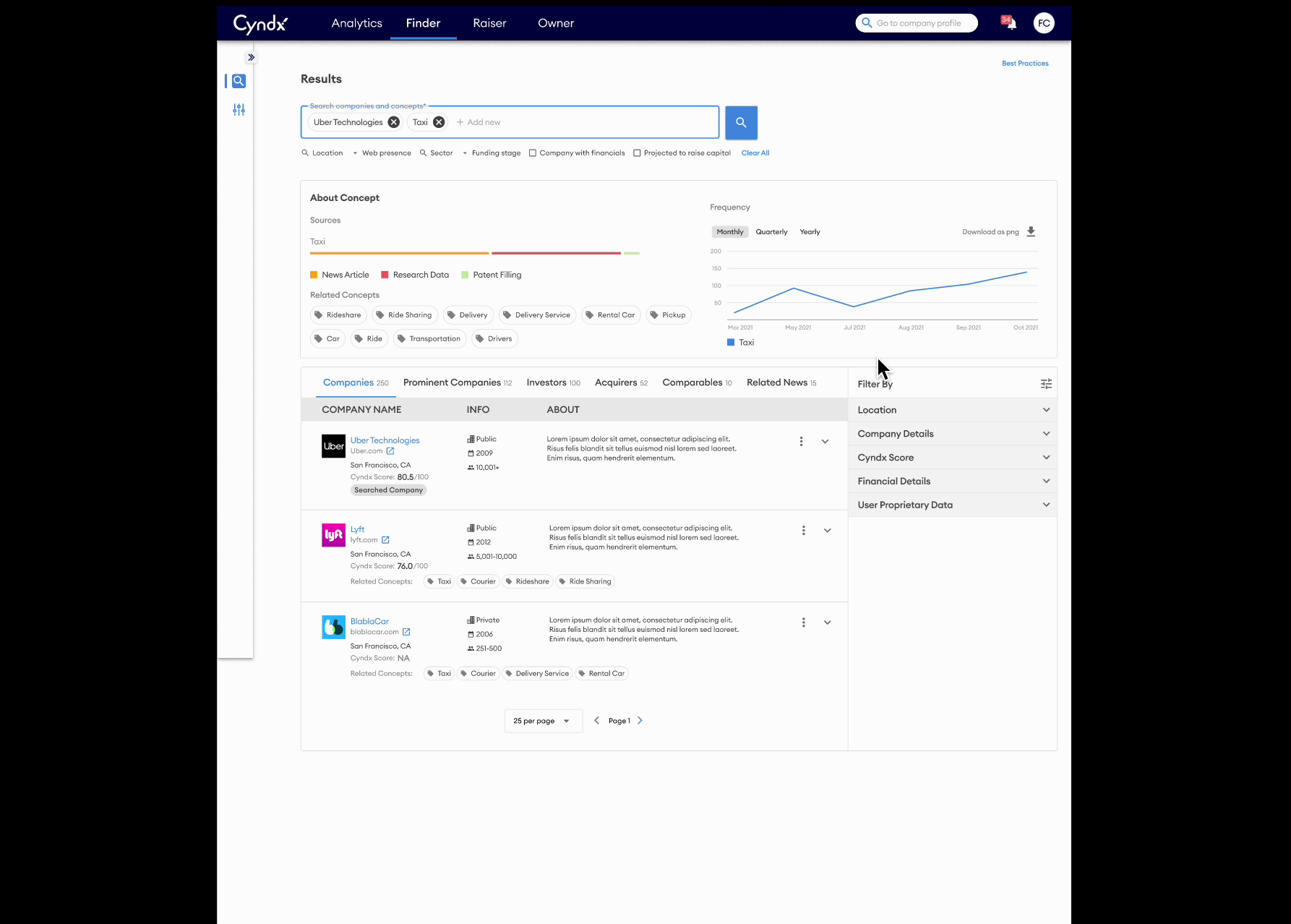The height and width of the screenshot is (924, 1291).
Task: Switch frequency to Yearly
Action: tap(810, 232)
